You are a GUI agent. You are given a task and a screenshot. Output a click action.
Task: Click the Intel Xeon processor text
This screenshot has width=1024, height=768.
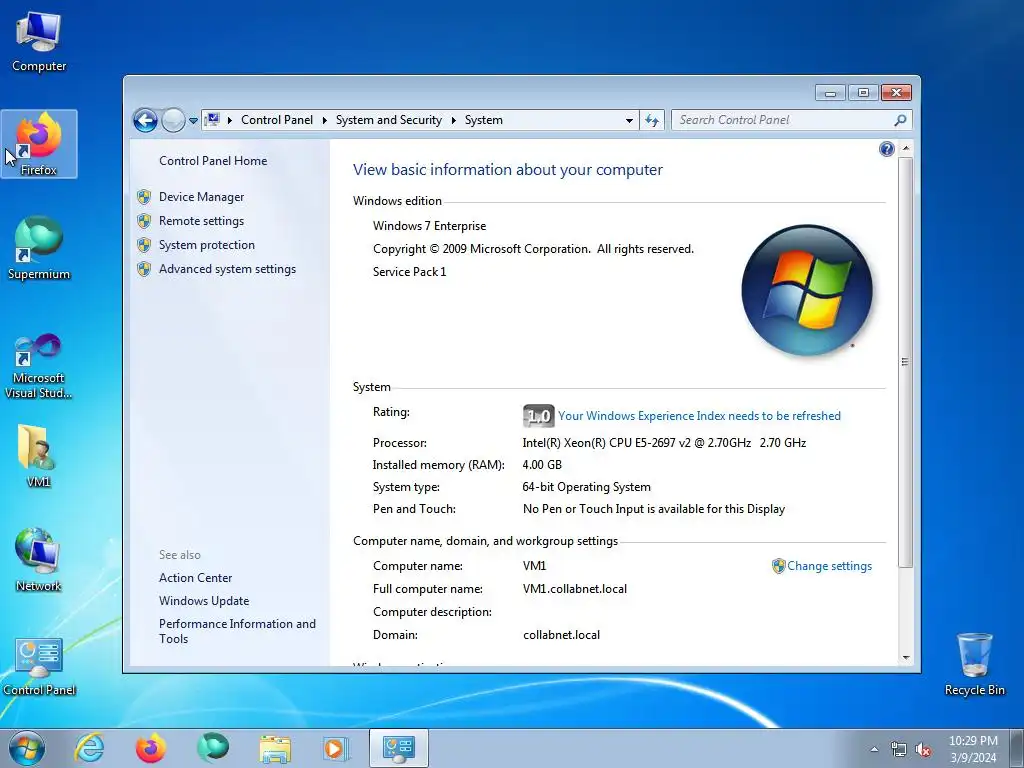click(664, 443)
